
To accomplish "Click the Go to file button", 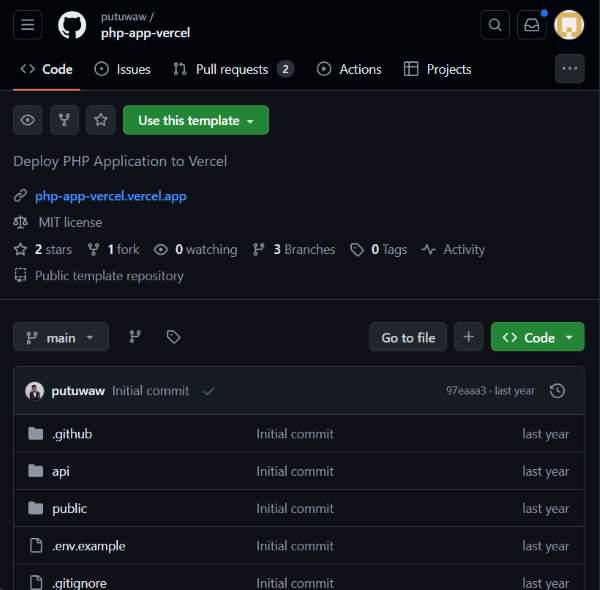I will coord(408,337).
